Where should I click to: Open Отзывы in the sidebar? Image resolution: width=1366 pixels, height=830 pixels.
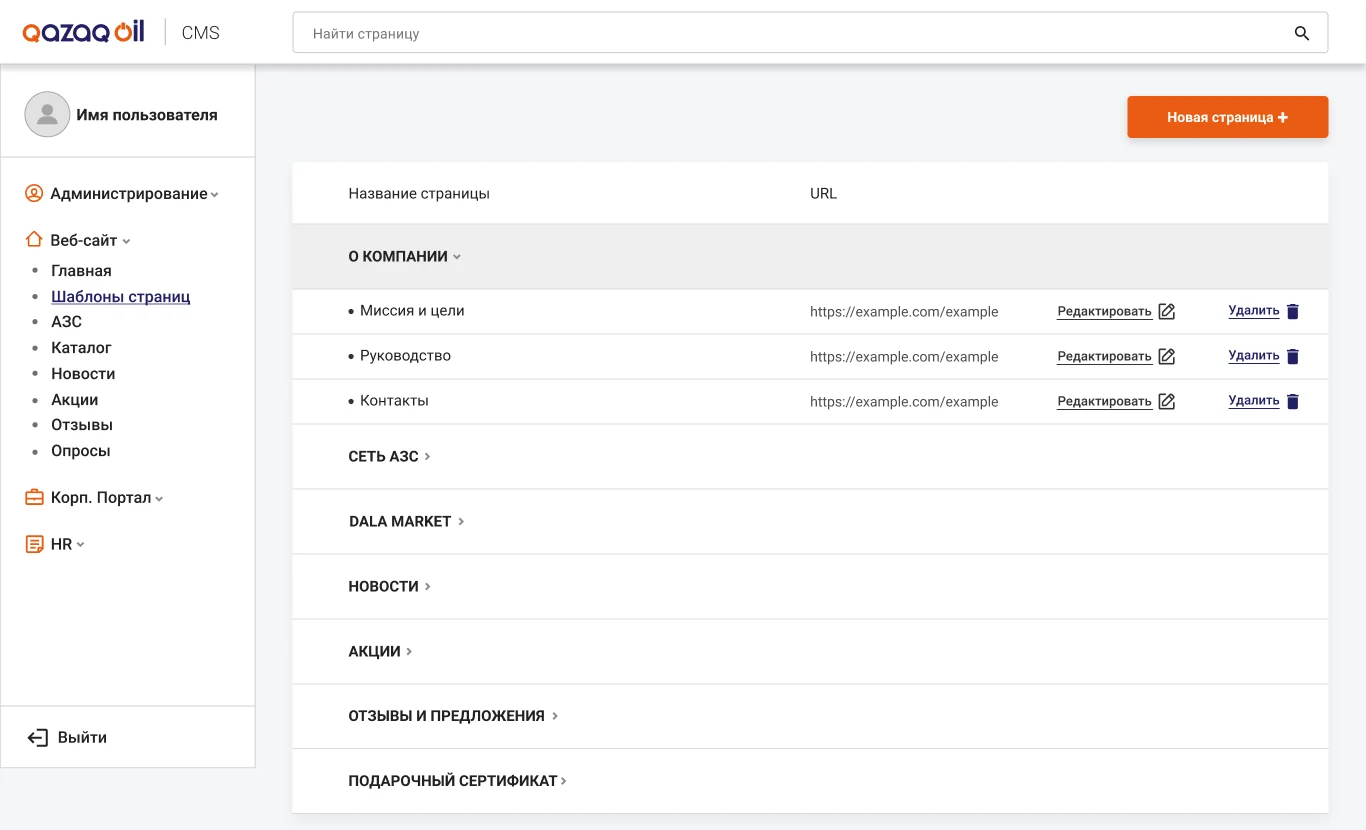82,425
